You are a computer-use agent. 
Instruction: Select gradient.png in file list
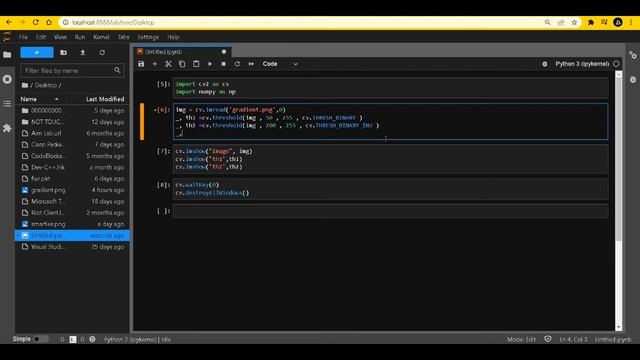coord(72,190)
